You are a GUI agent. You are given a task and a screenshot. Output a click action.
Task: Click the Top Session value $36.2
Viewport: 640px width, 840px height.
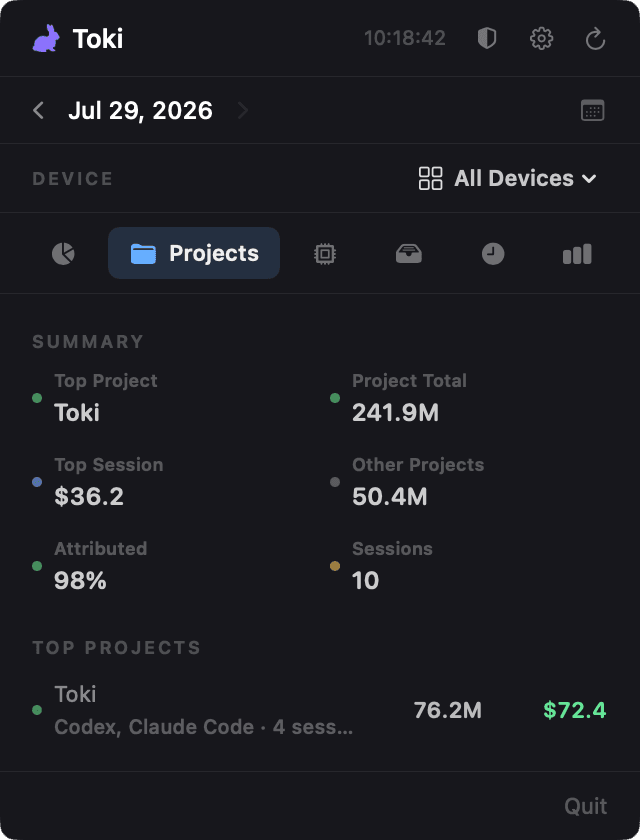[89, 497]
